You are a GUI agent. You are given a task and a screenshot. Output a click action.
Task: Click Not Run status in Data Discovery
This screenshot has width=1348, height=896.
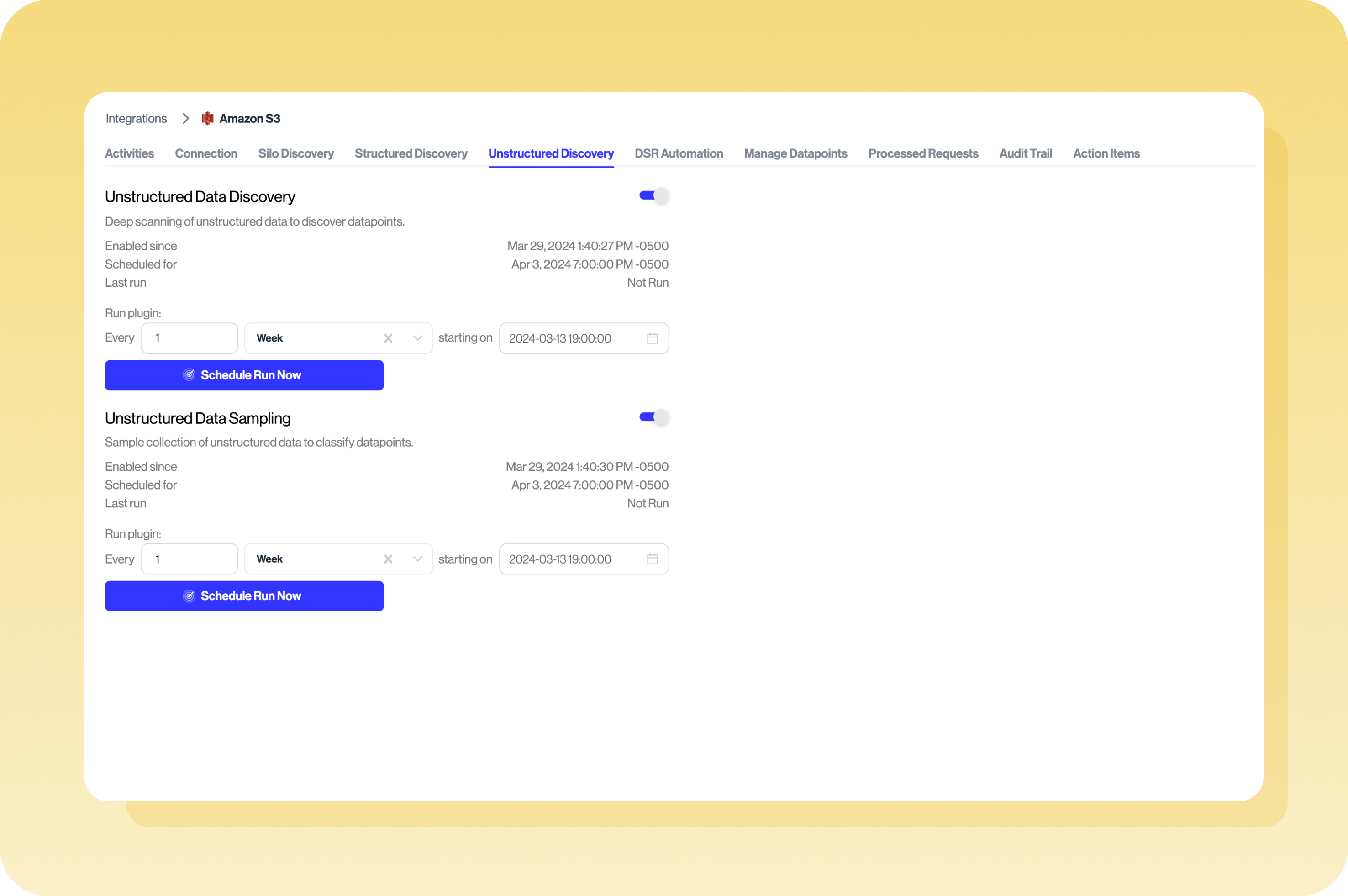(x=648, y=282)
